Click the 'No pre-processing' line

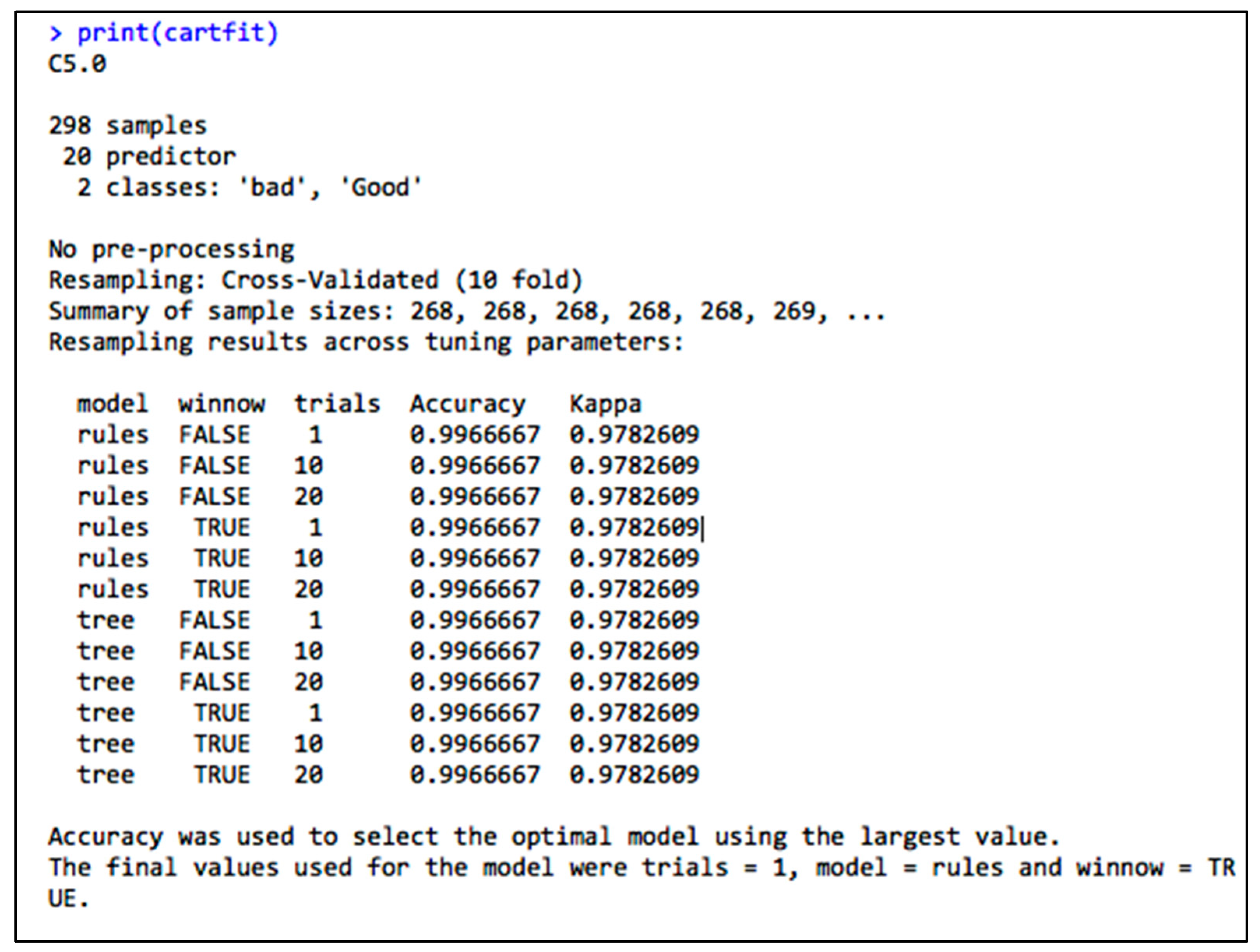point(171,249)
